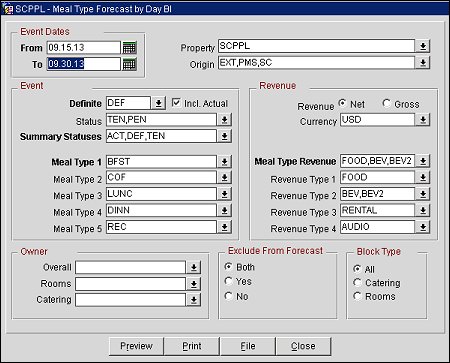Open the Definite status dropdown
Screen dimensions: 450x363
click(x=158, y=103)
